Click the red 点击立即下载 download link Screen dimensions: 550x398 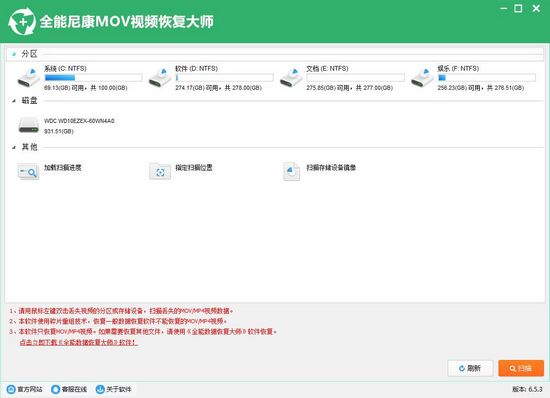click(x=79, y=342)
